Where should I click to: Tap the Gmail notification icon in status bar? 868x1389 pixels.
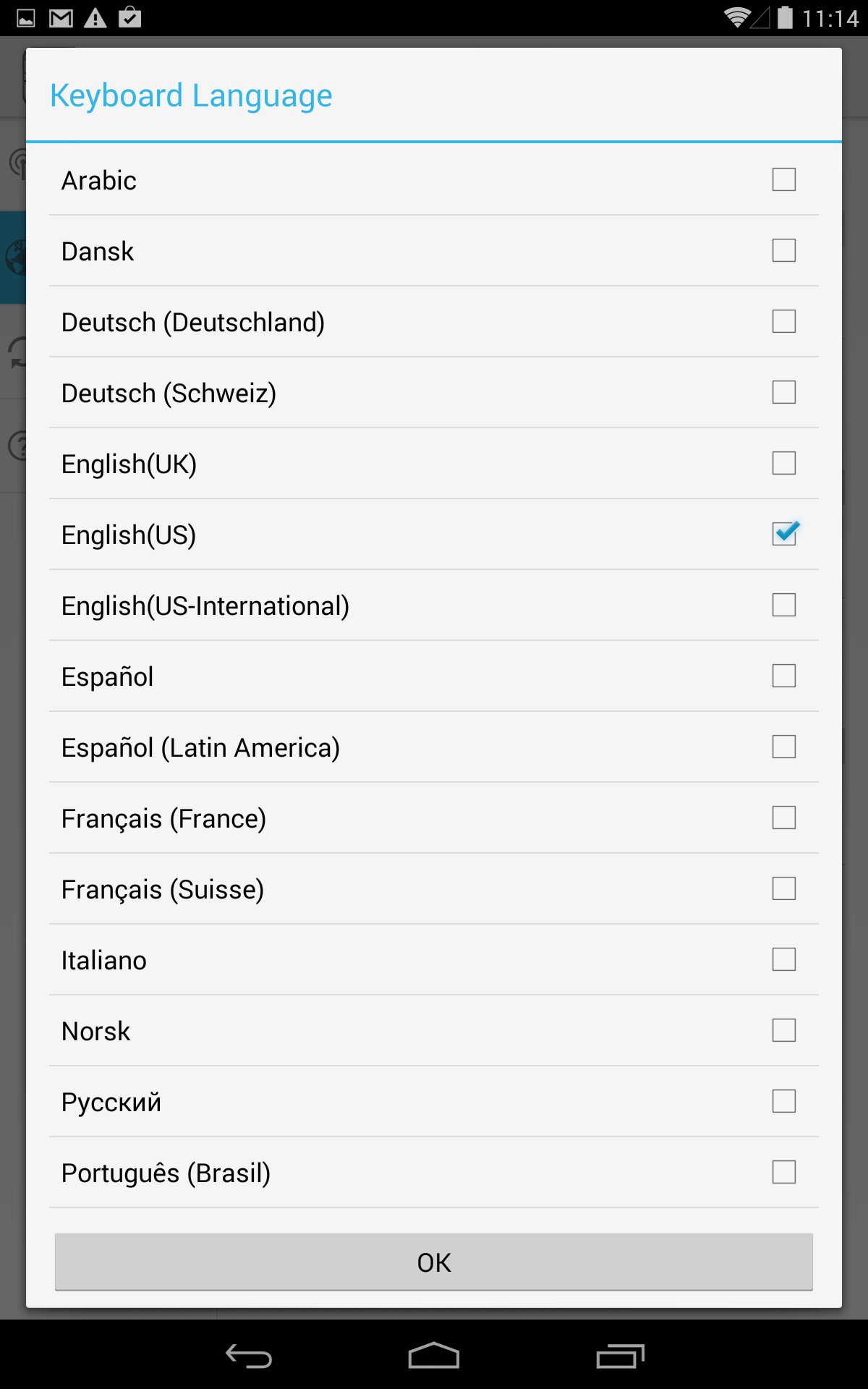pyautogui.click(x=61, y=18)
